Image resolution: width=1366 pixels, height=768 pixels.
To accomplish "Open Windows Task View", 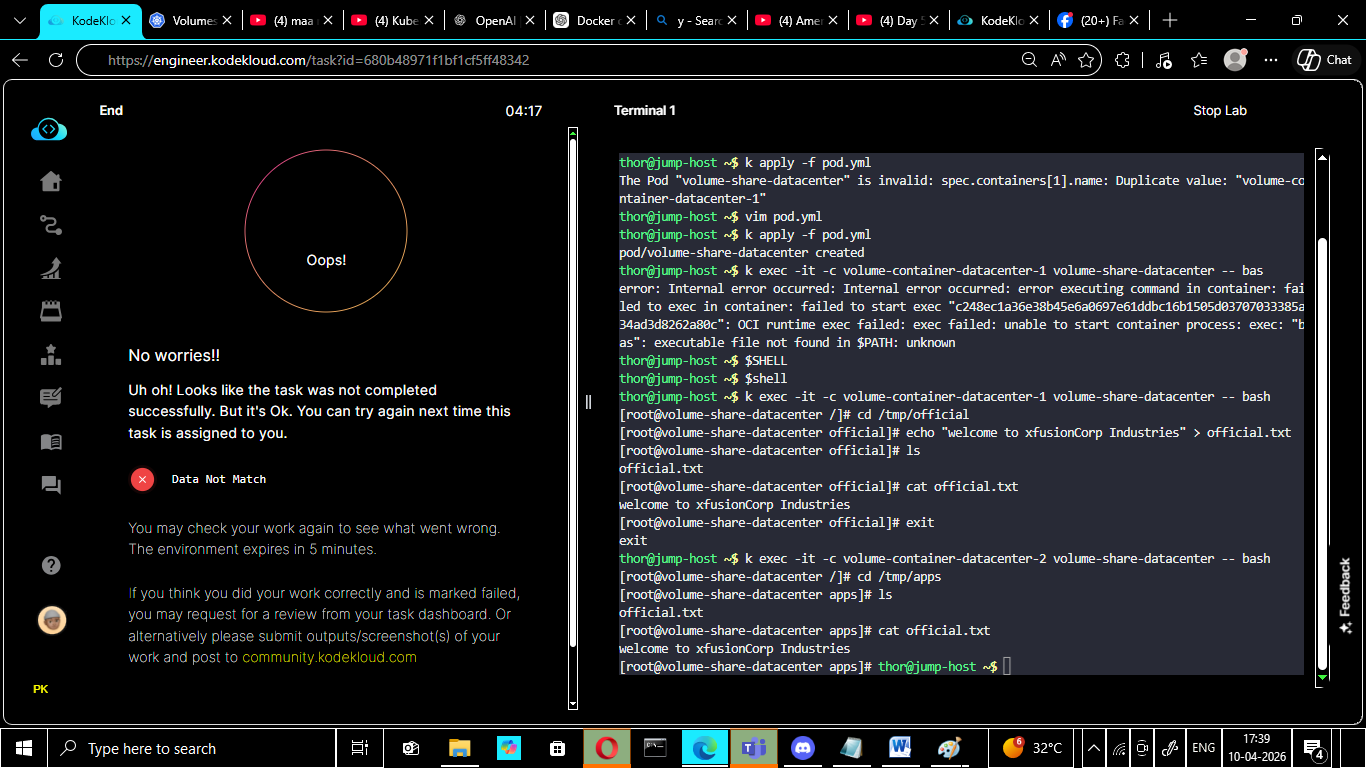I will [360, 748].
